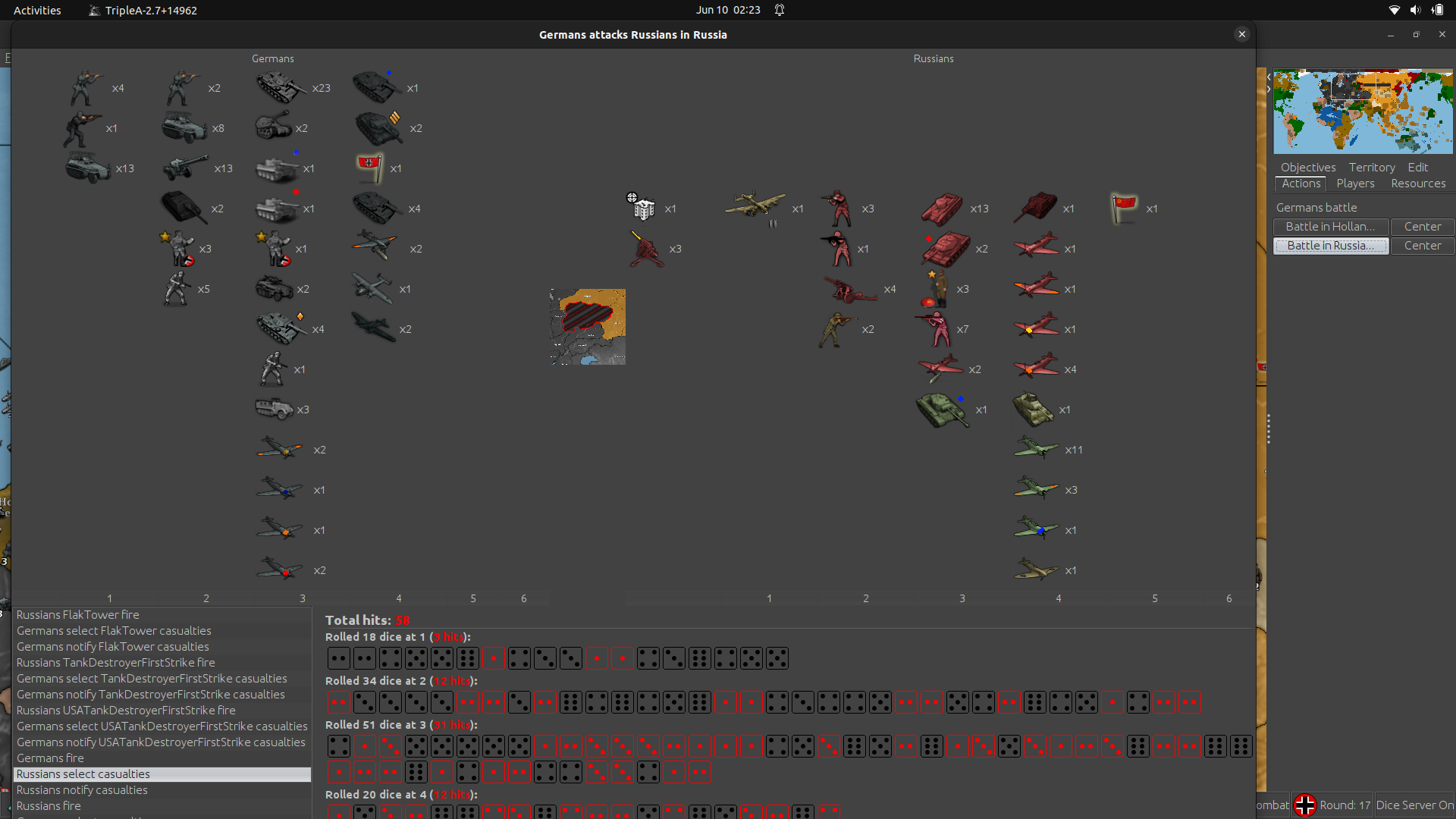The image size is (1456, 819).
Task: Click the 'Dice Server On' status entry
Action: point(1414,805)
